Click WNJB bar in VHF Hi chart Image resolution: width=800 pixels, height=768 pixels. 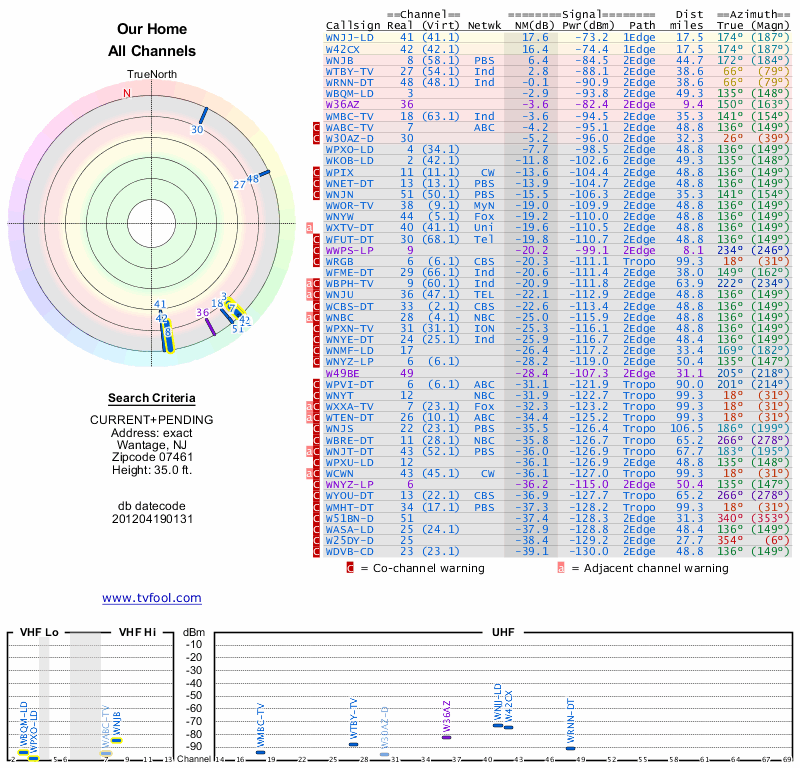click(x=117, y=740)
